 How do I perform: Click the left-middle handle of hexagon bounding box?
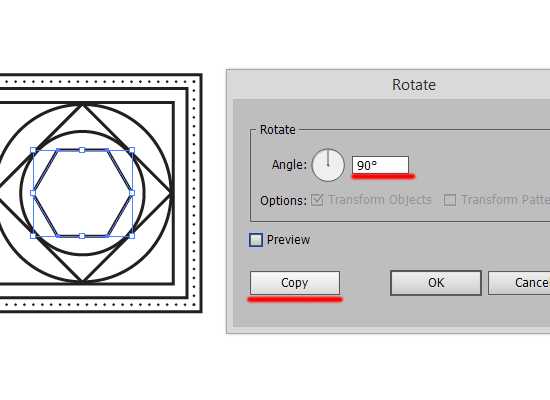pos(33,193)
